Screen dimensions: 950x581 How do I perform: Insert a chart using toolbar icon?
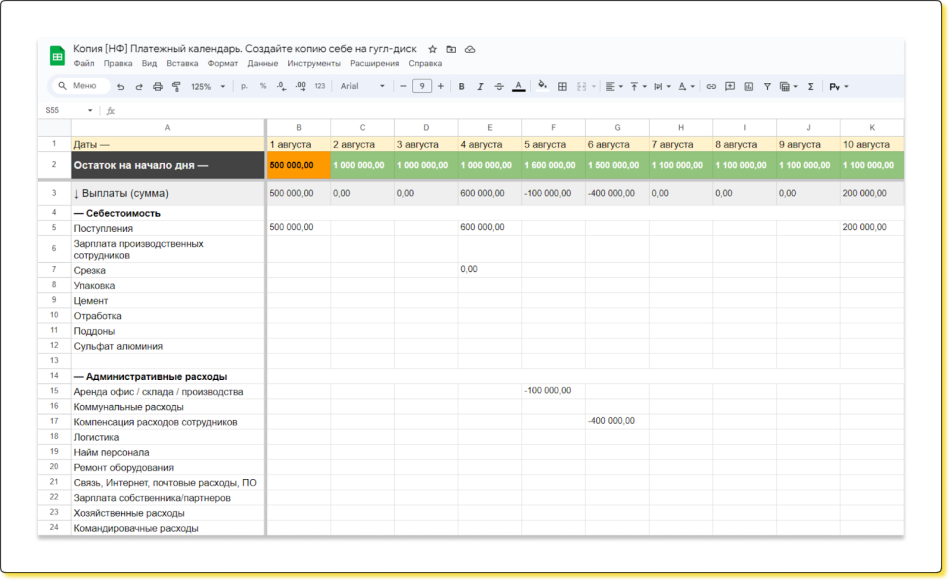pyautogui.click(x=749, y=87)
